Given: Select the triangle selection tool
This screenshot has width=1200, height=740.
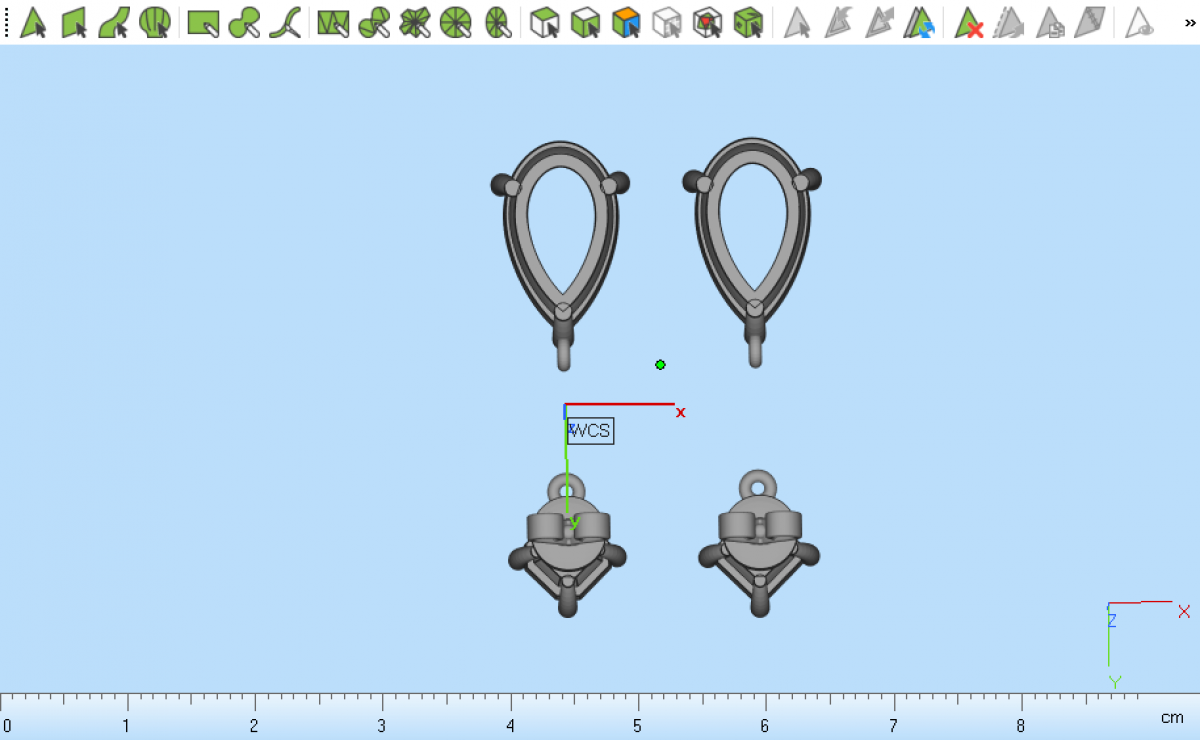Looking at the screenshot, I should click(x=34, y=22).
